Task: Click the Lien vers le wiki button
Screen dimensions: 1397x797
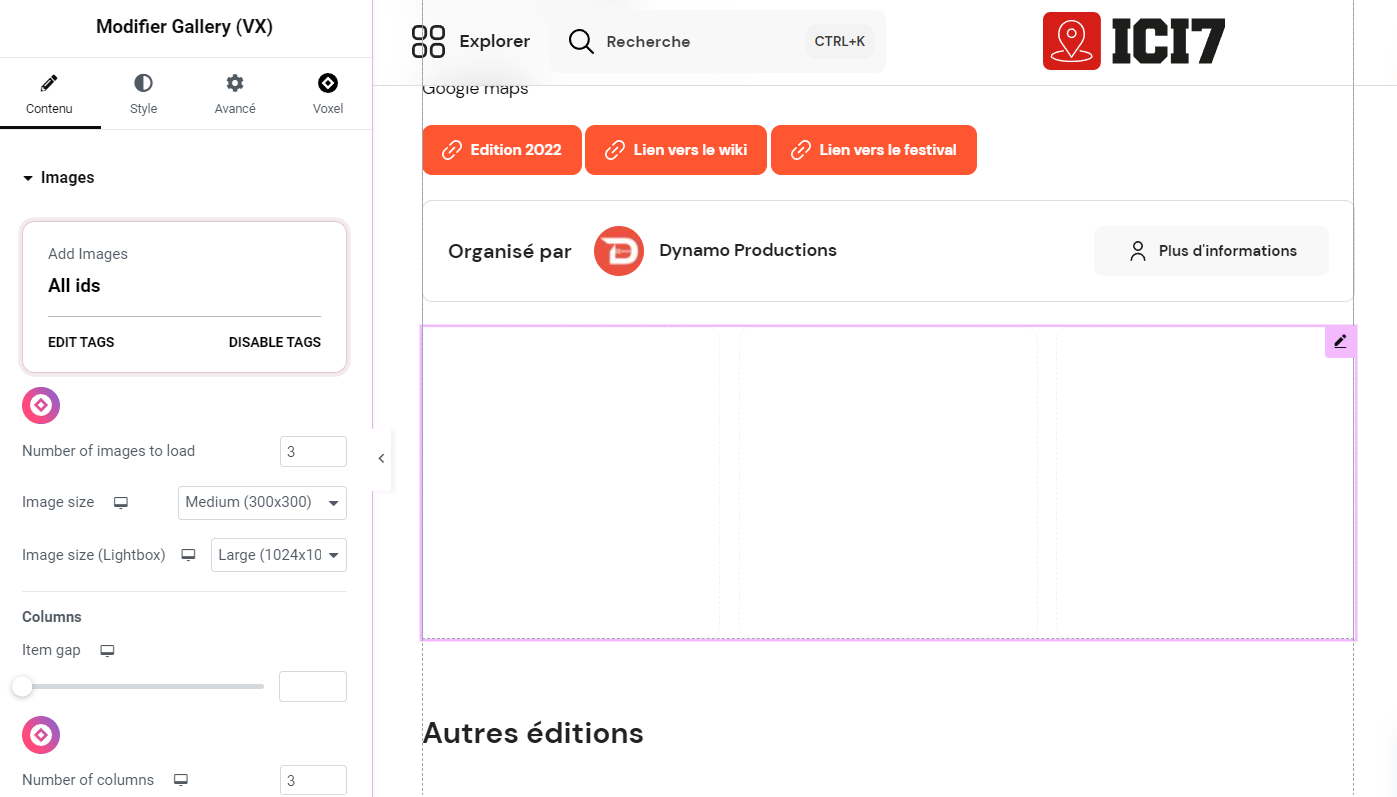Action: coord(675,150)
